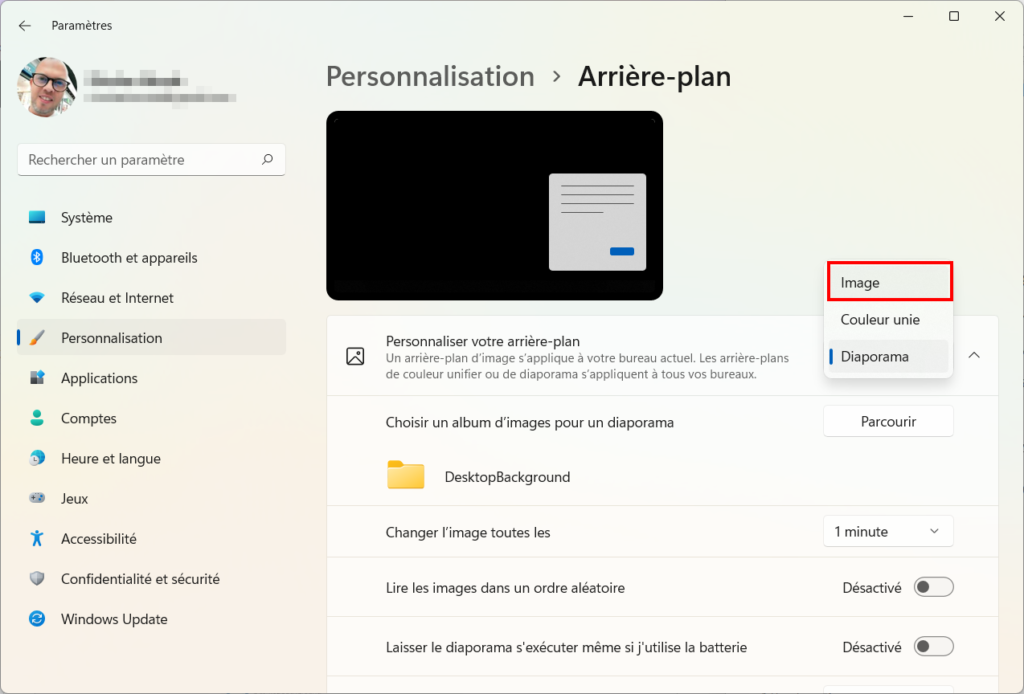Open the Système settings page
This screenshot has height=694, width=1024.
[152, 217]
